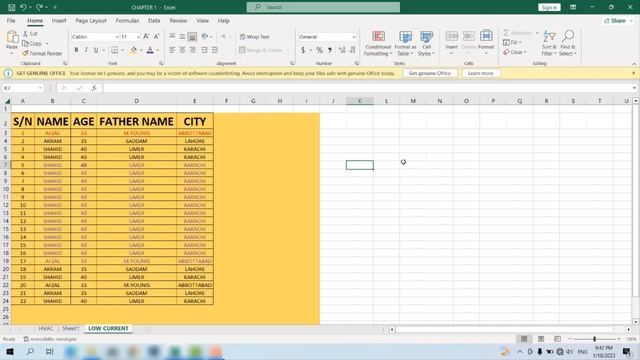Click the Accounting dollar format icon

[303, 50]
